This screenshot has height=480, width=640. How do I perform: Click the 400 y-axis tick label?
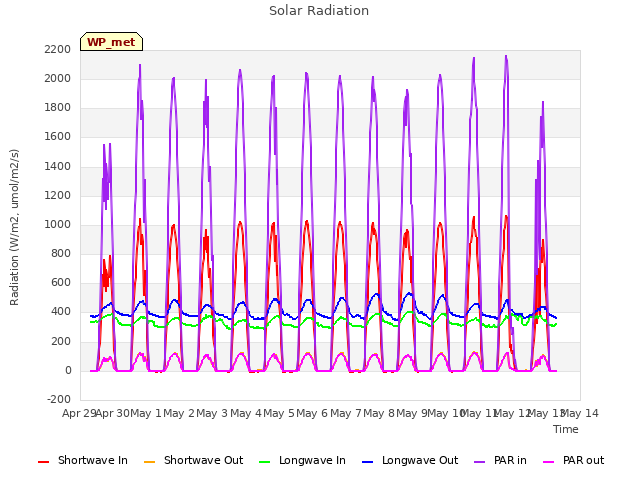(61, 312)
